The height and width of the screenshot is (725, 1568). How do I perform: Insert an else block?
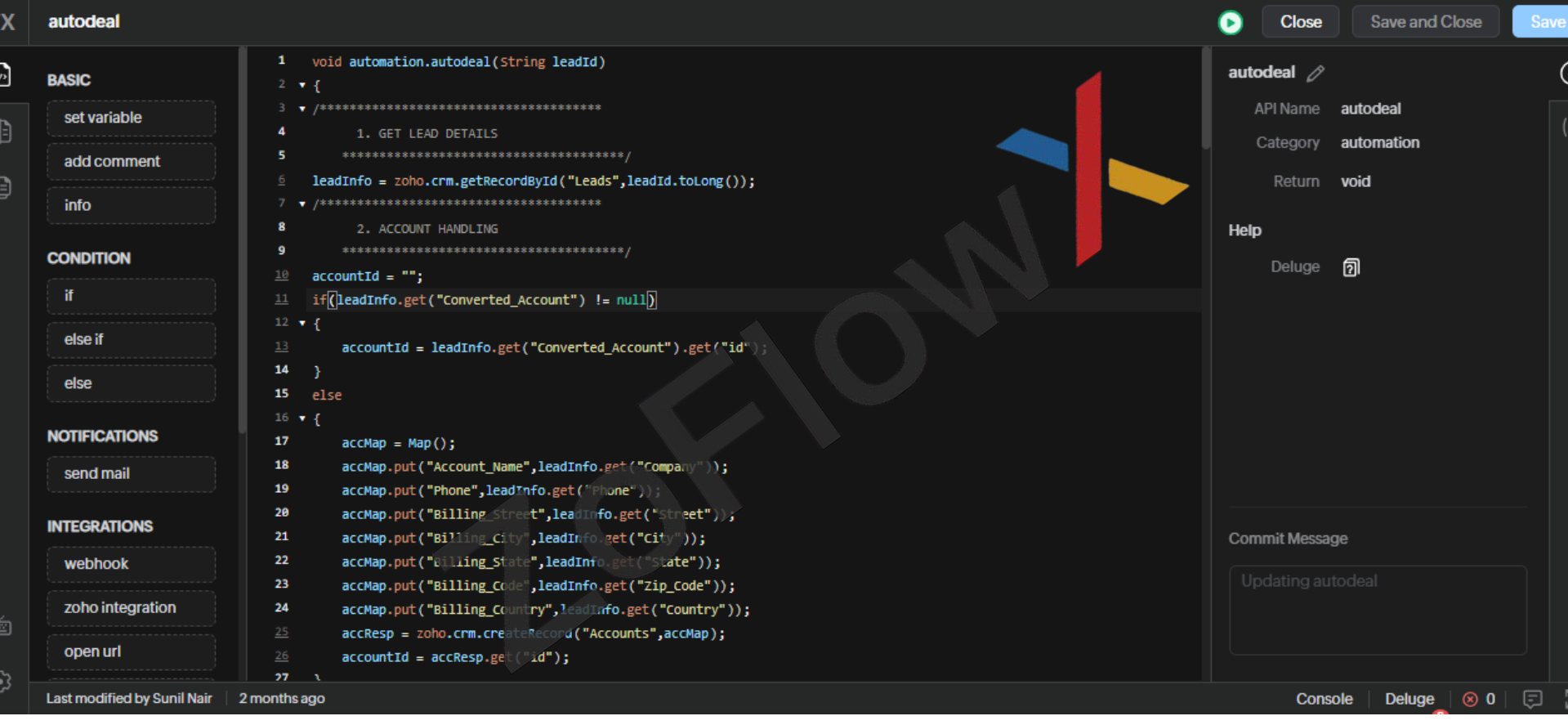[x=132, y=383]
